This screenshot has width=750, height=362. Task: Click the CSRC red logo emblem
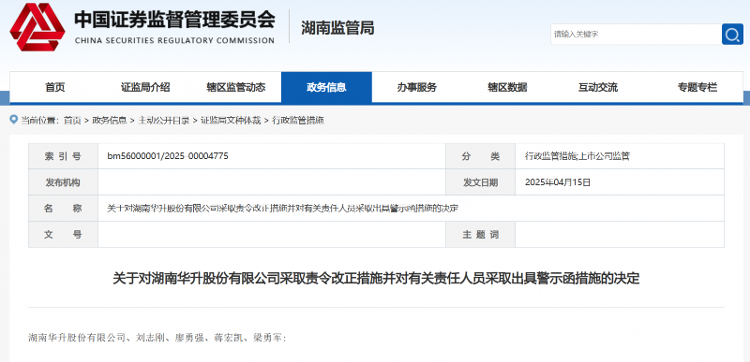tap(37, 27)
